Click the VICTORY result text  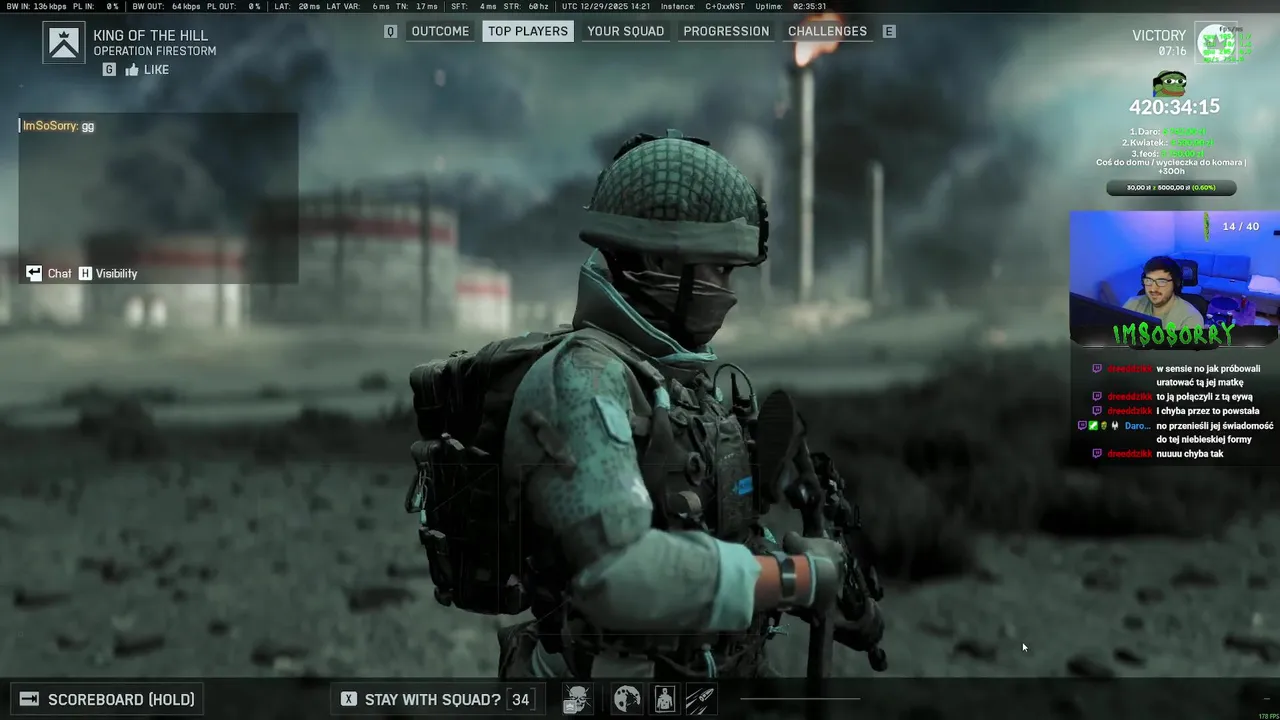pos(1159,35)
